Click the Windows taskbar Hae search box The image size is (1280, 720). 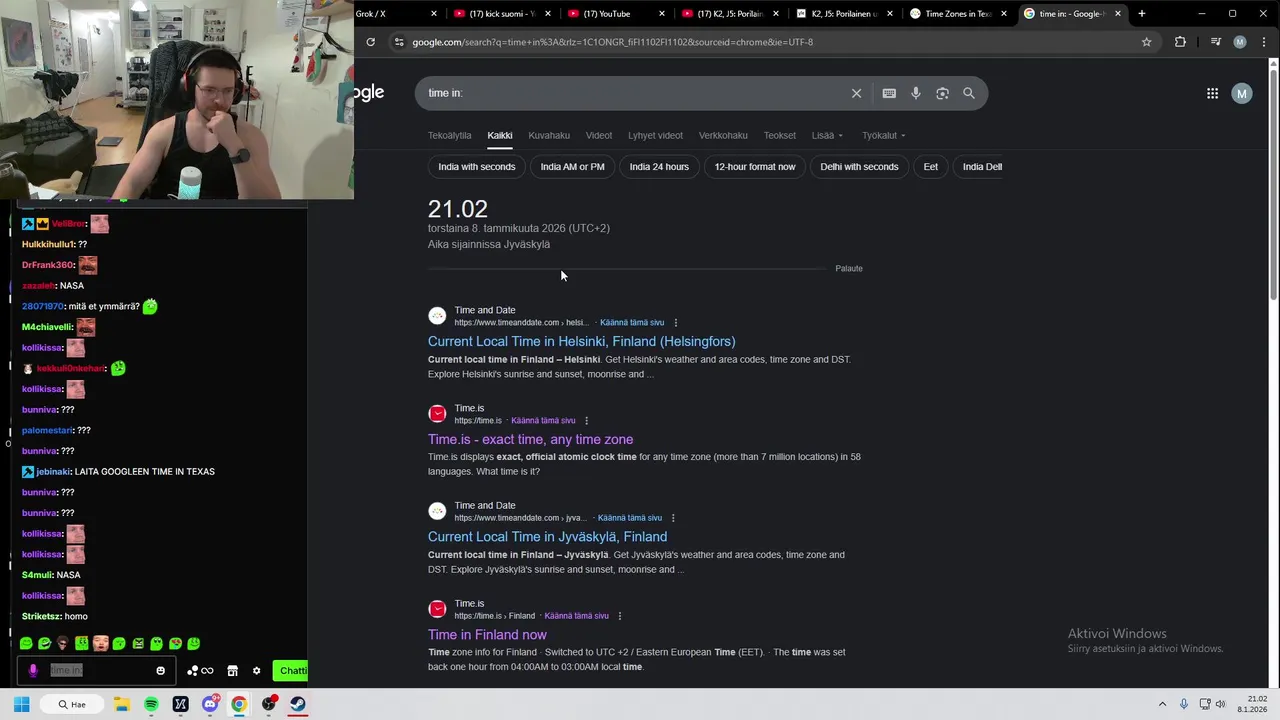click(x=73, y=704)
